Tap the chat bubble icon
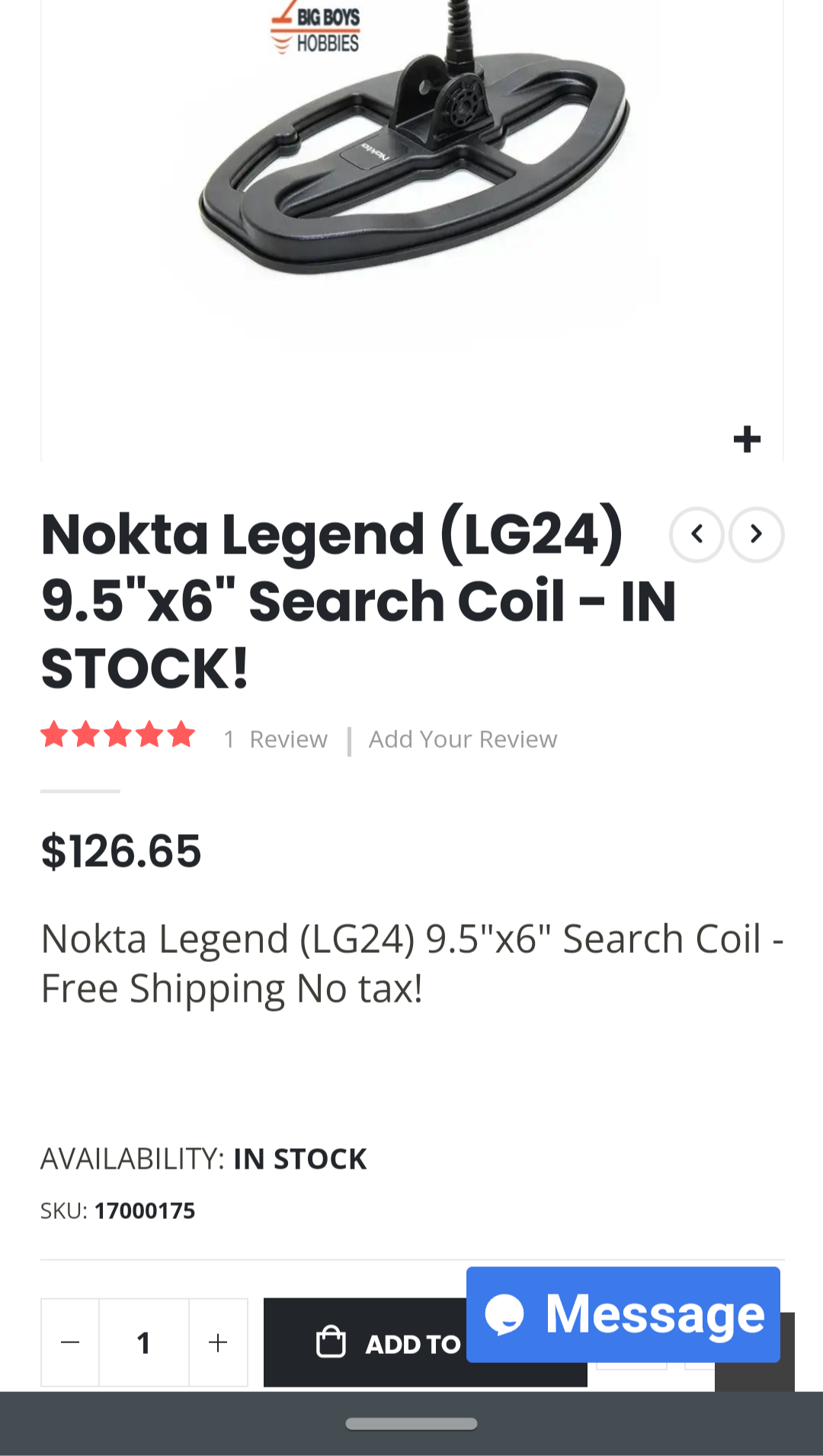 (x=504, y=1314)
